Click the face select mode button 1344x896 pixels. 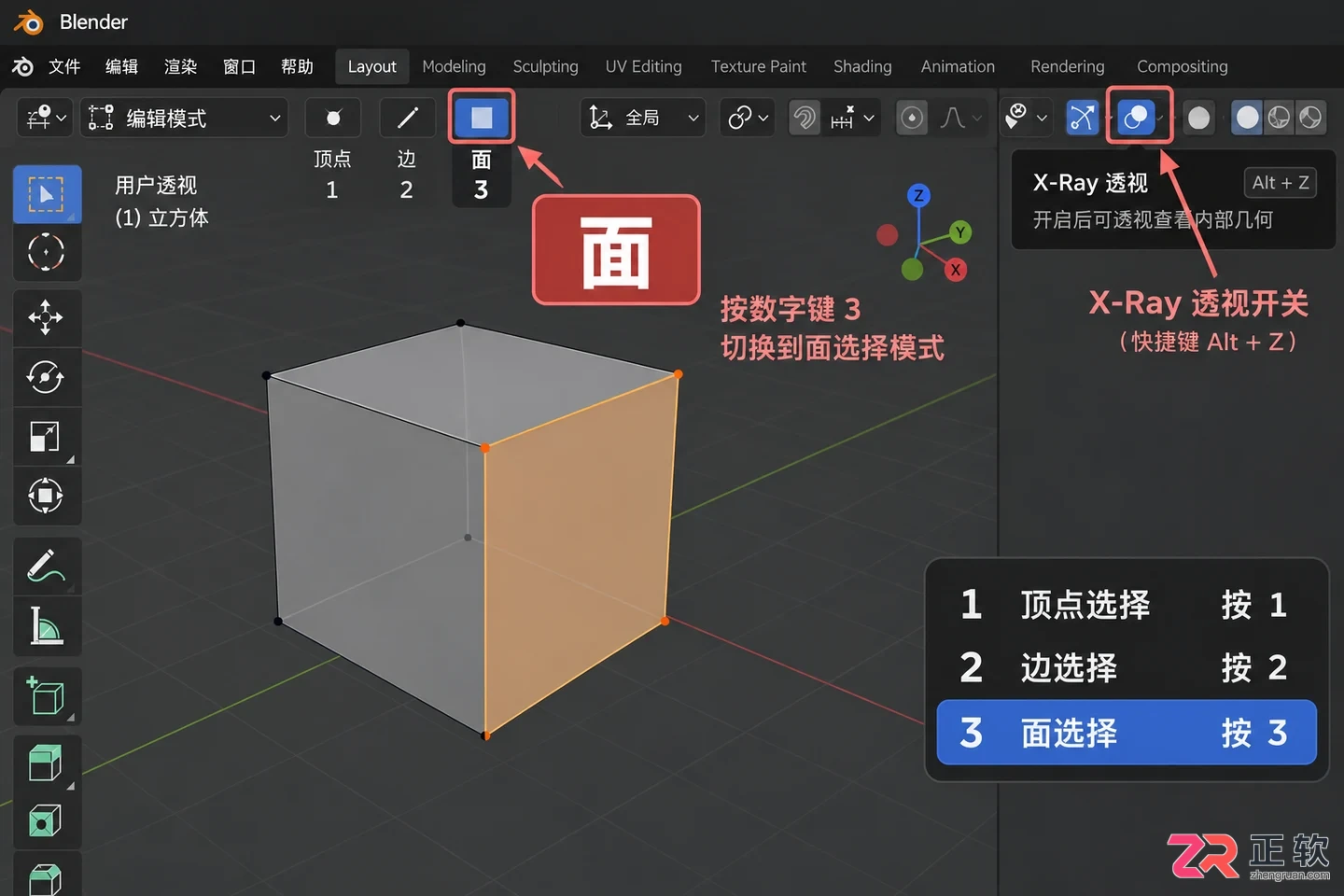(x=482, y=118)
